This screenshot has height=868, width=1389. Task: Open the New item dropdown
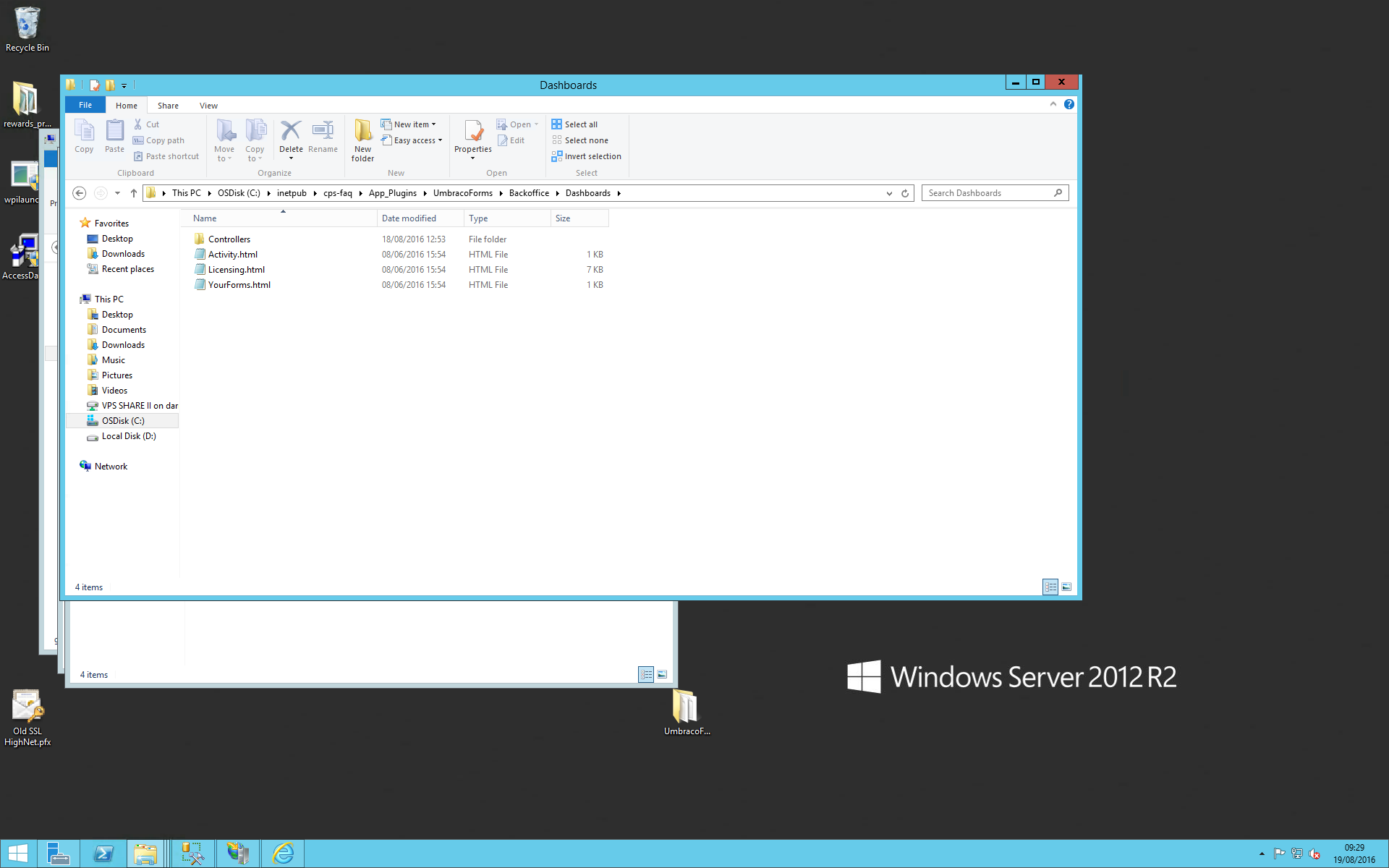click(x=409, y=124)
